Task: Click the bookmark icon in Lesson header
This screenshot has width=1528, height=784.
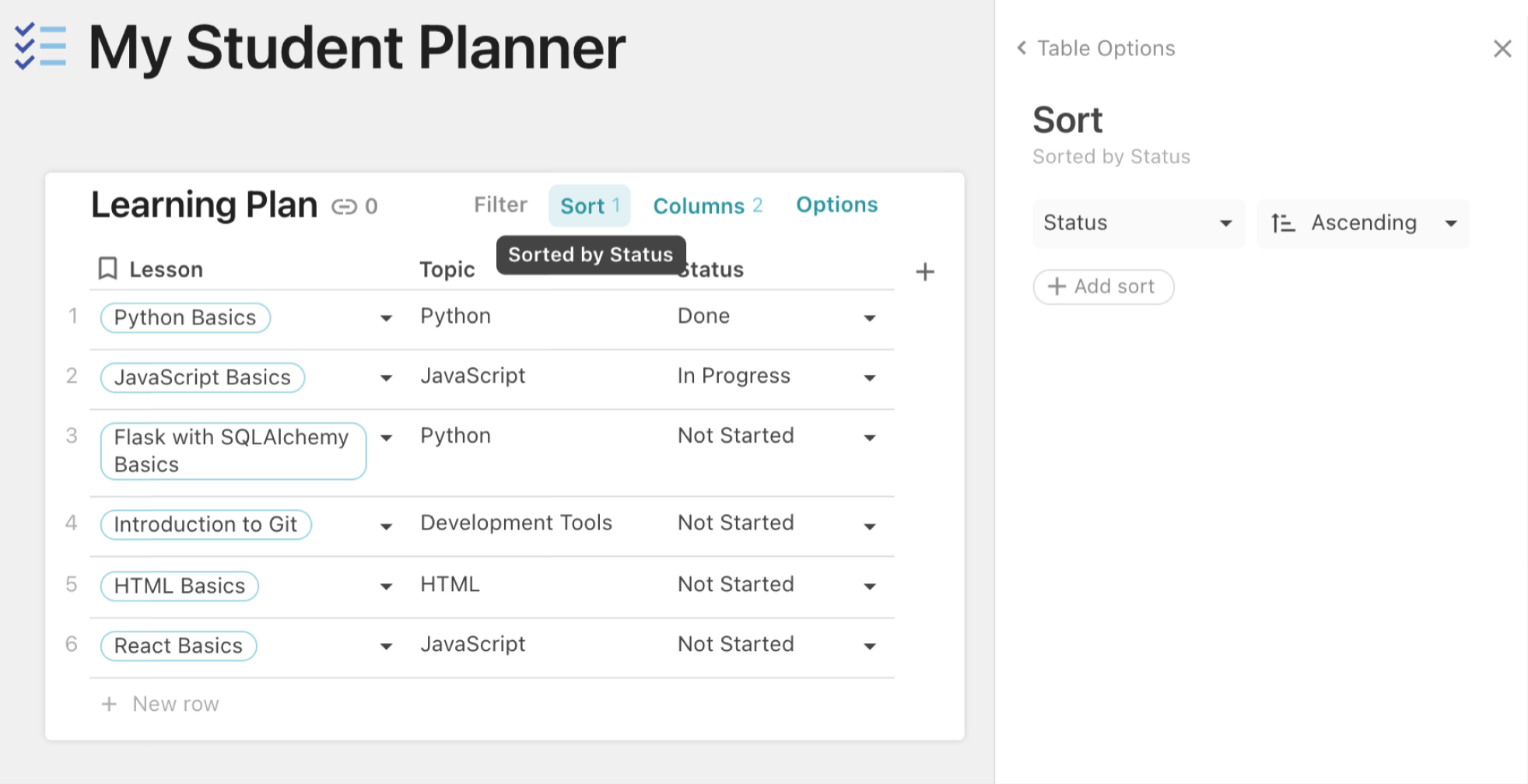Action: point(107,269)
